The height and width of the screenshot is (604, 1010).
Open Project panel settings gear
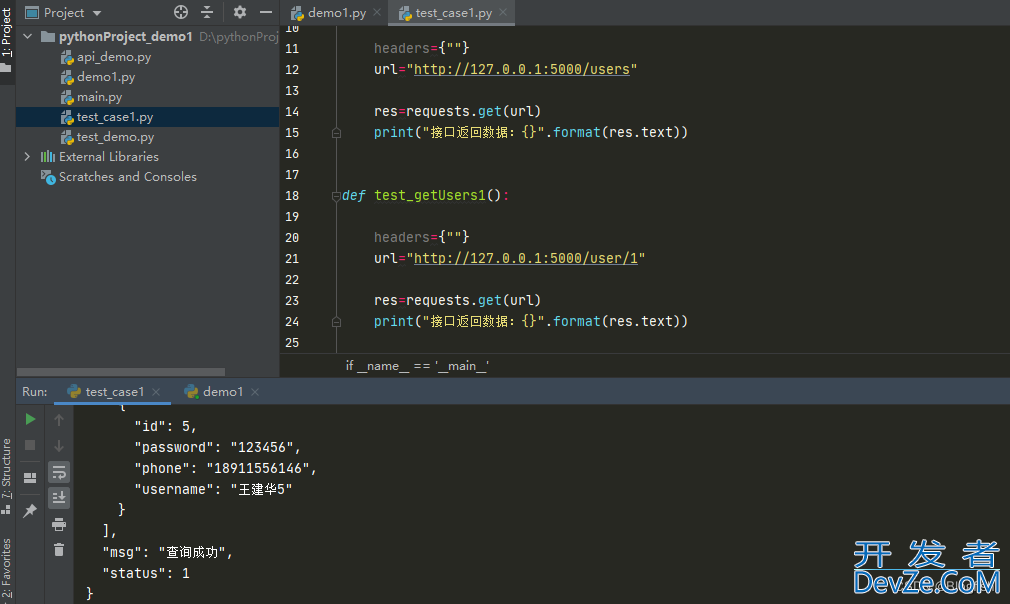pos(240,12)
